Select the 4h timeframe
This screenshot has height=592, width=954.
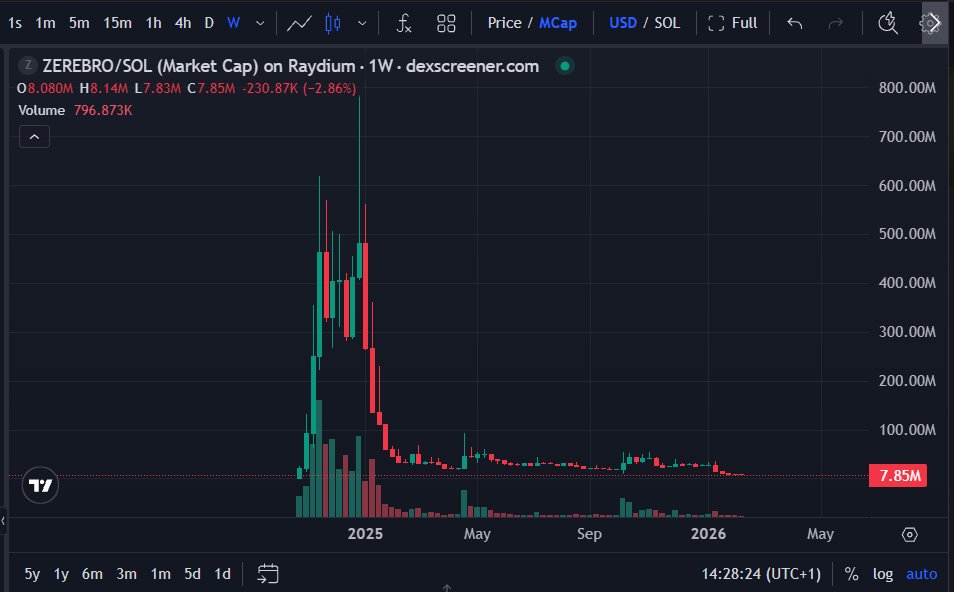pyautogui.click(x=183, y=23)
